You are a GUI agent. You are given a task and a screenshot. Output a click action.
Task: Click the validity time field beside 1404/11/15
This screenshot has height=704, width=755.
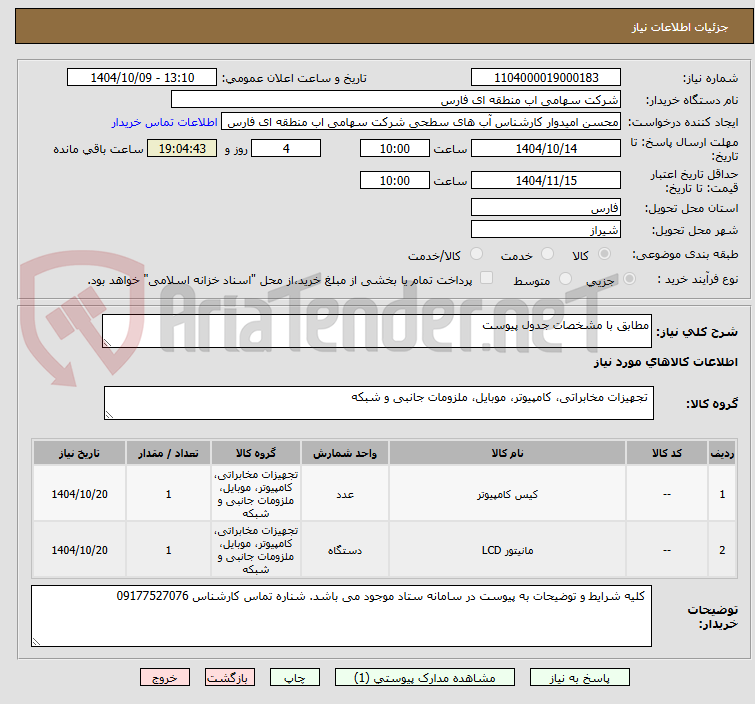394,181
